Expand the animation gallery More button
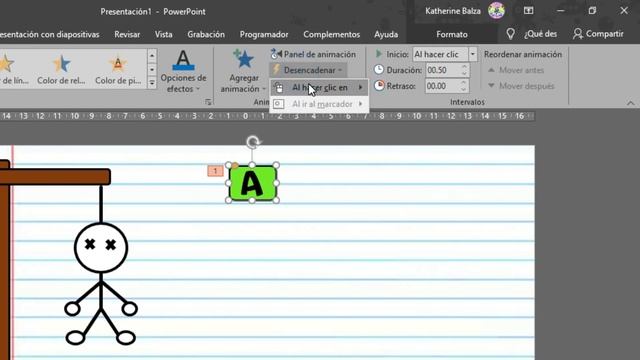 pyautogui.click(x=152, y=83)
